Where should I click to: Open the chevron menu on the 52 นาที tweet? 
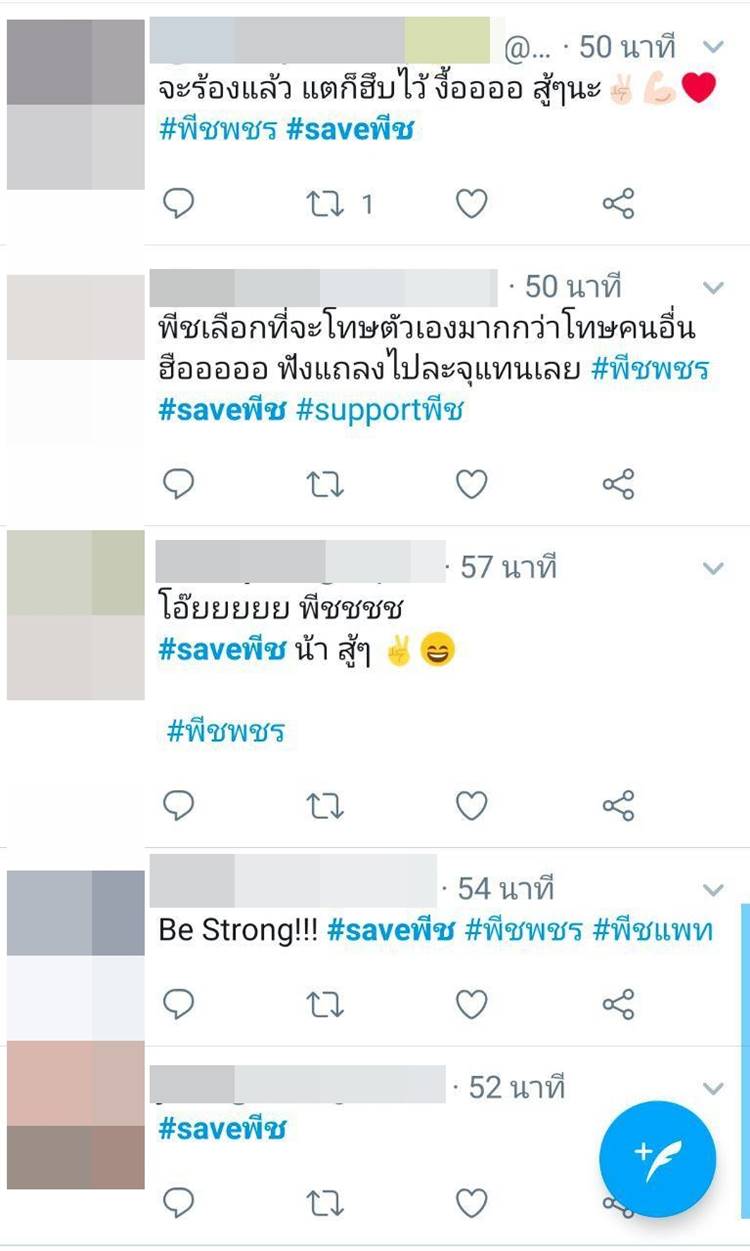pos(713,1087)
